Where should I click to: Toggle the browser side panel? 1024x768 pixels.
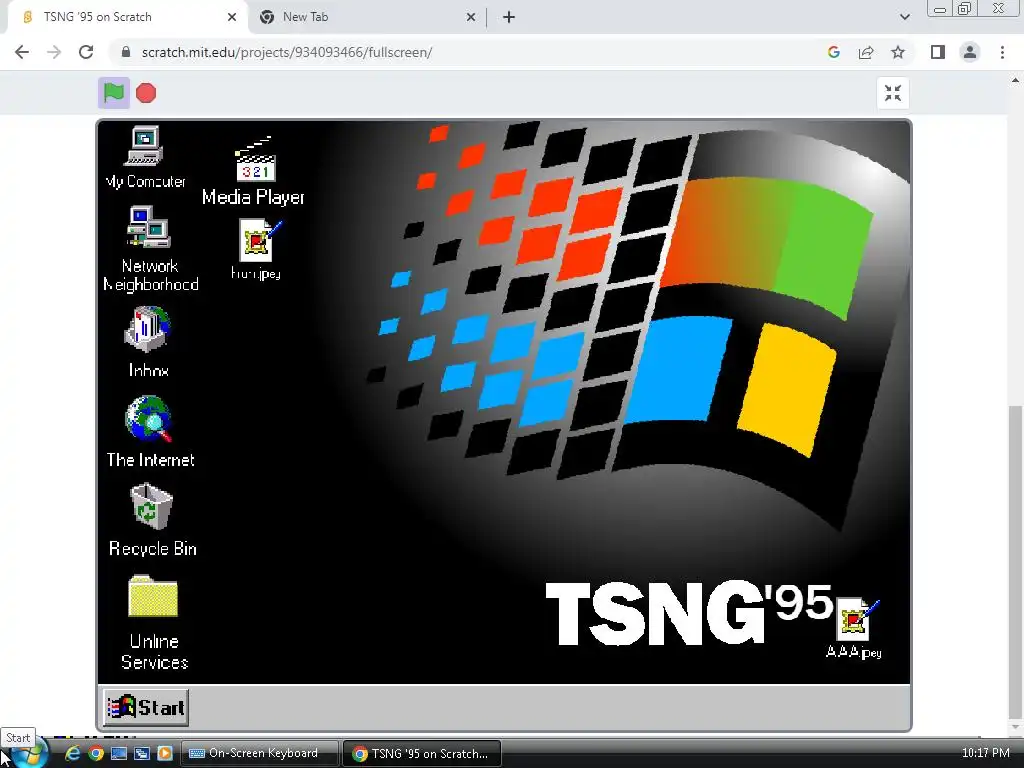tap(938, 52)
